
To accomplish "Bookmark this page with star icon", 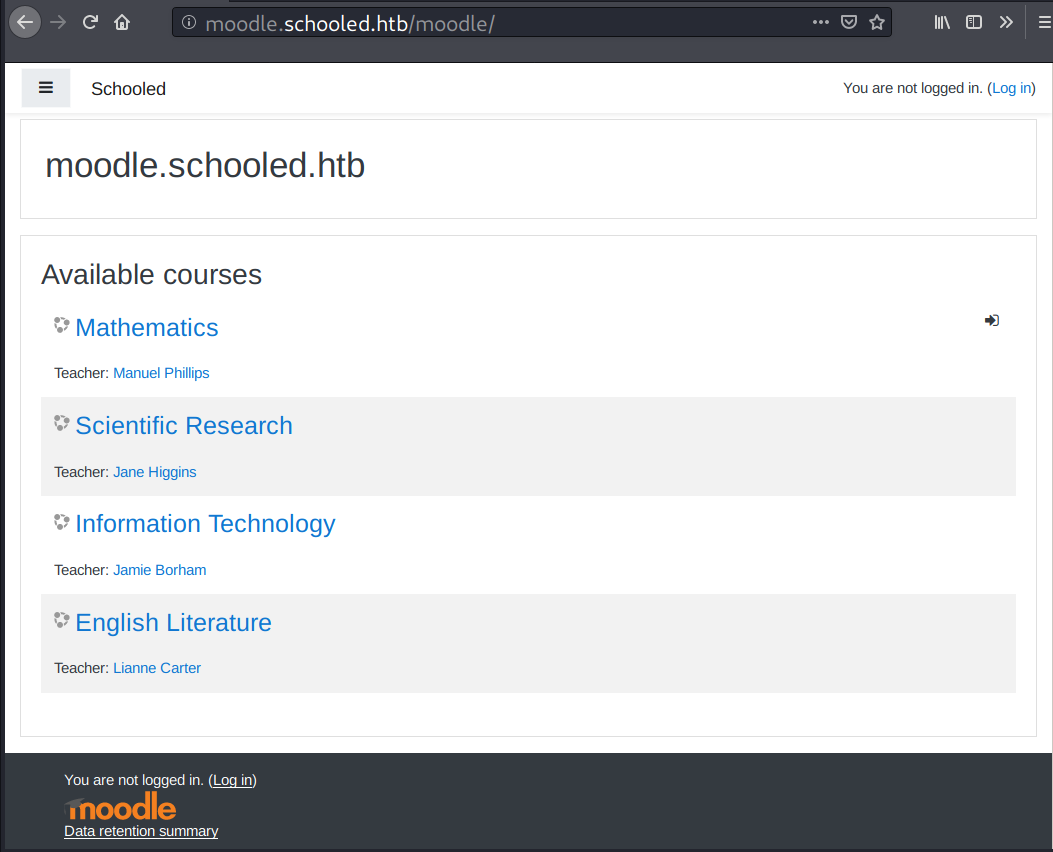I will coord(877,22).
